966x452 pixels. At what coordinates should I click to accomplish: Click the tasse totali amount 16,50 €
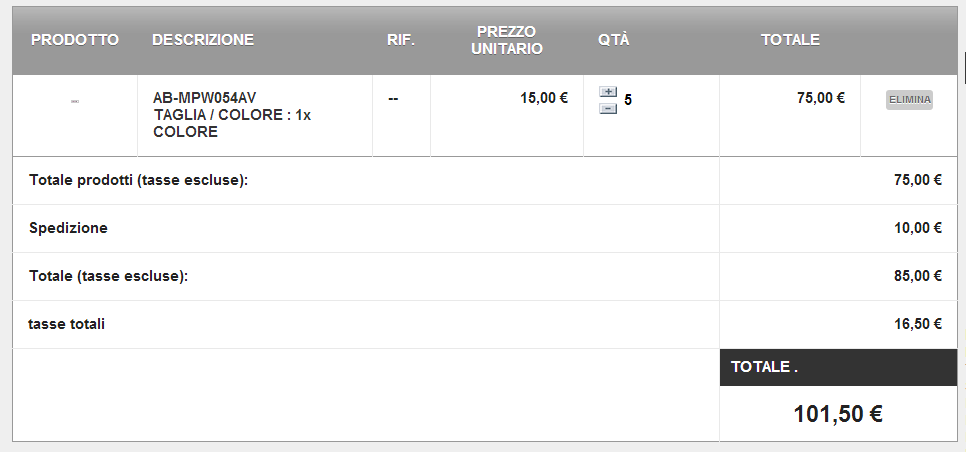tap(918, 324)
